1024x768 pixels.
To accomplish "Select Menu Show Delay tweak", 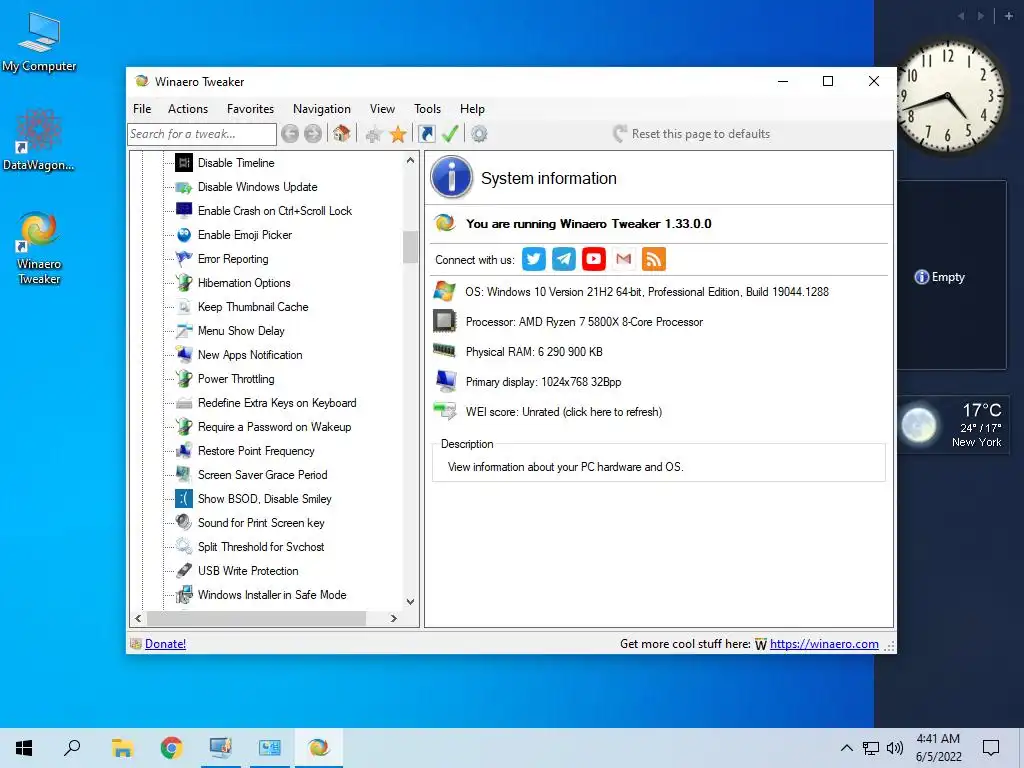I will [241, 331].
